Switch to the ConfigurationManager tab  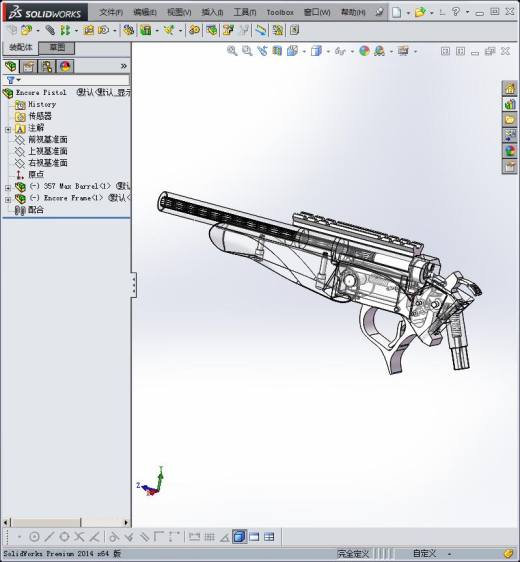coord(47,66)
